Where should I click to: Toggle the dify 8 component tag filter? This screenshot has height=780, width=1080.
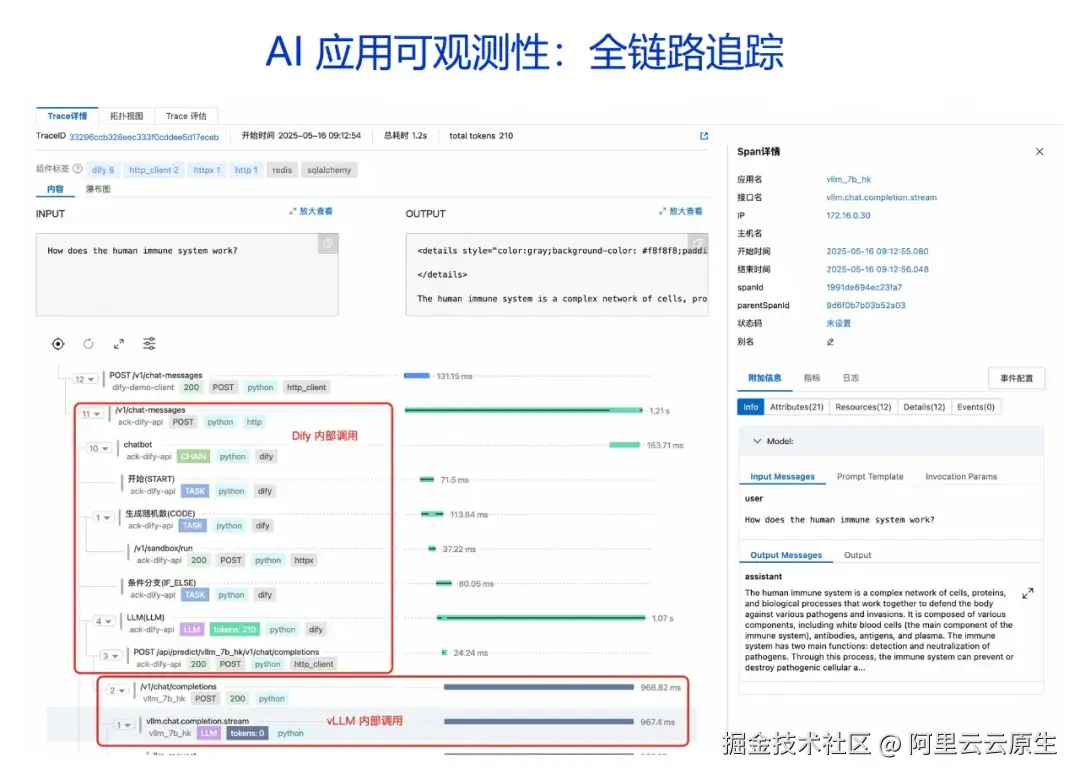pos(102,169)
